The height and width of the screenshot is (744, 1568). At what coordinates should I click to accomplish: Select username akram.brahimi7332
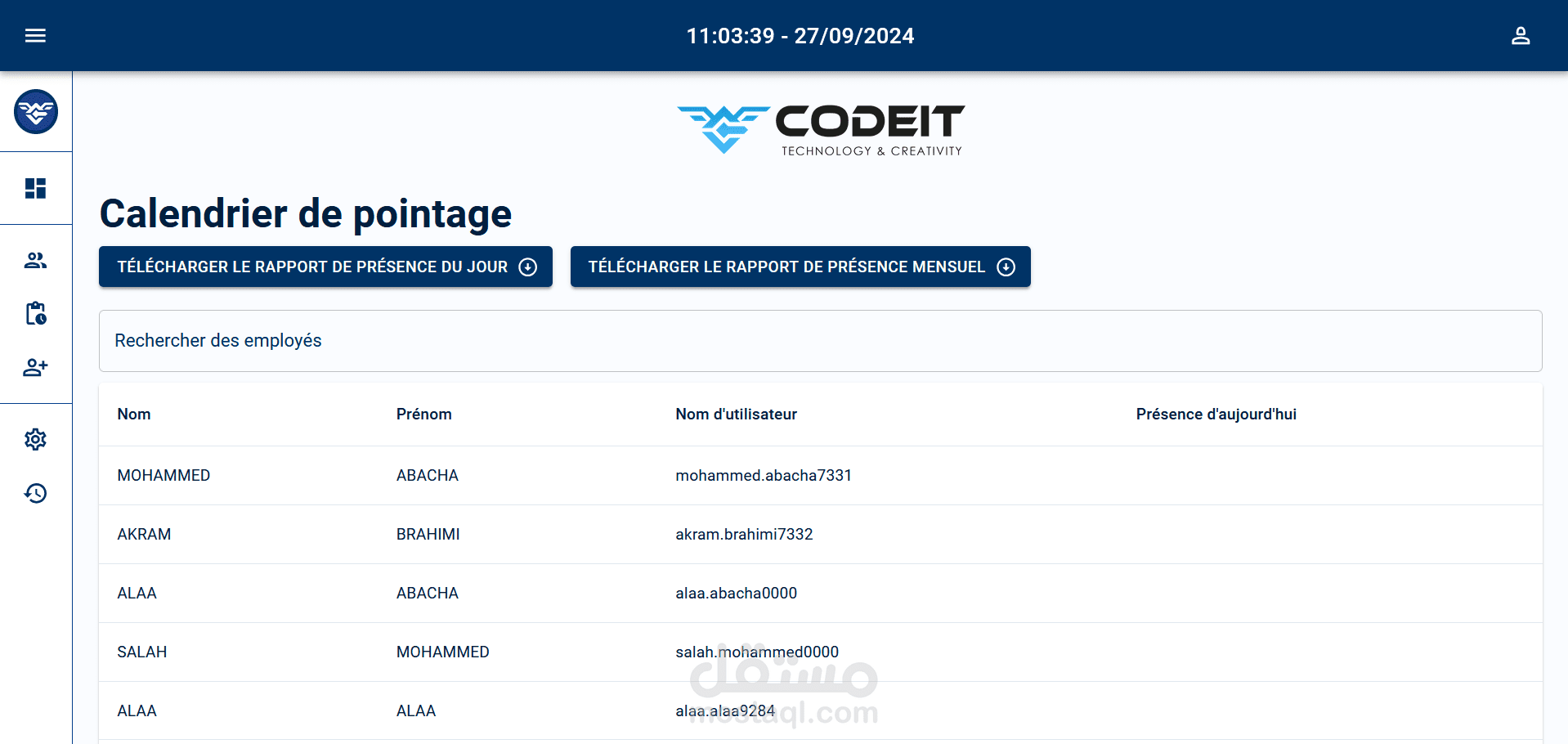[744, 534]
